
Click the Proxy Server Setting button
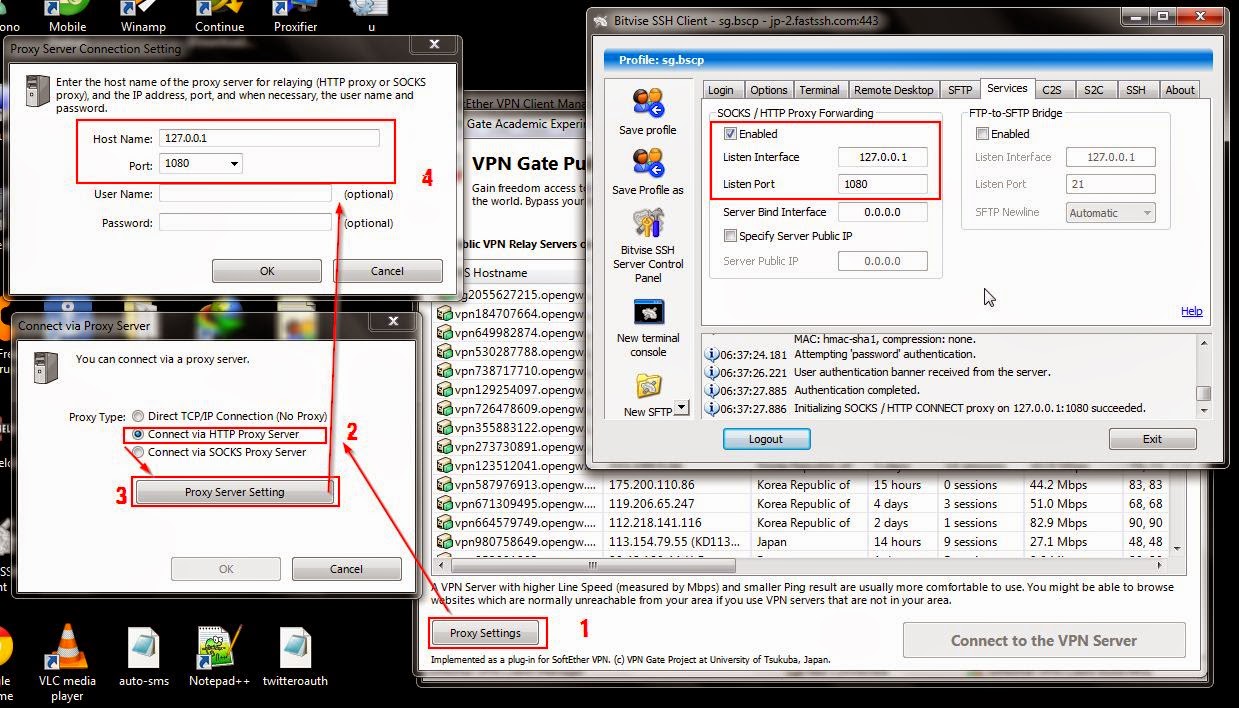[x=234, y=492]
